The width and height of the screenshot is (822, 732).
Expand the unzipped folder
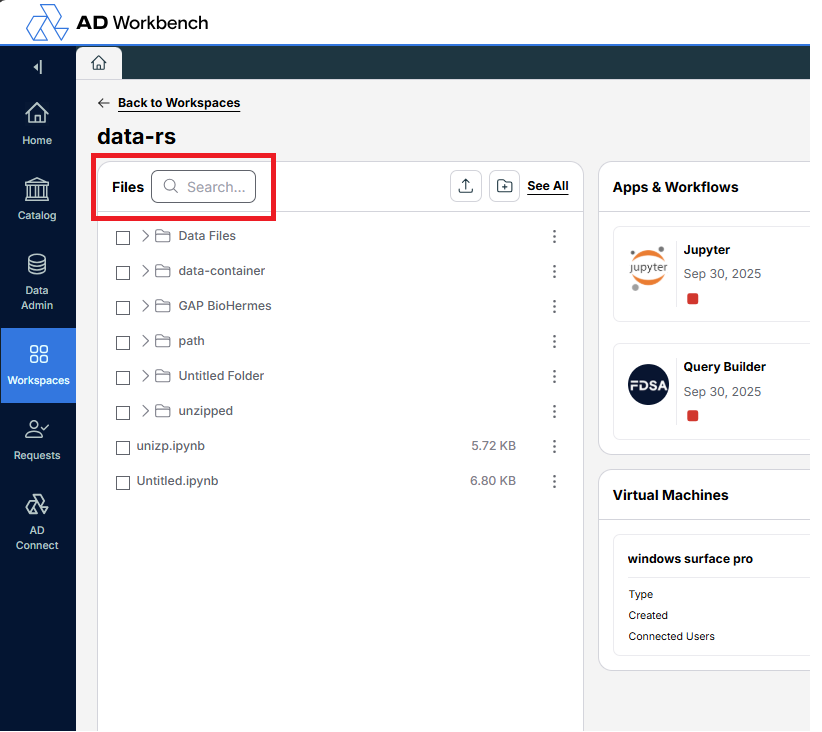145,411
